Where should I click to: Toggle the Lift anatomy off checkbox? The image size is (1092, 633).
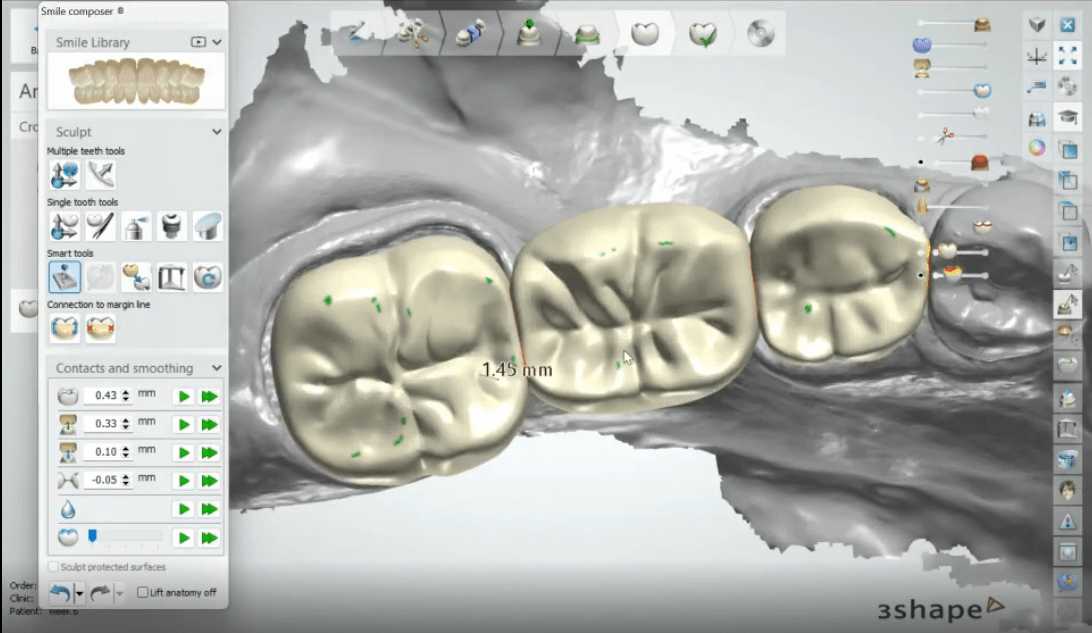[x=142, y=592]
